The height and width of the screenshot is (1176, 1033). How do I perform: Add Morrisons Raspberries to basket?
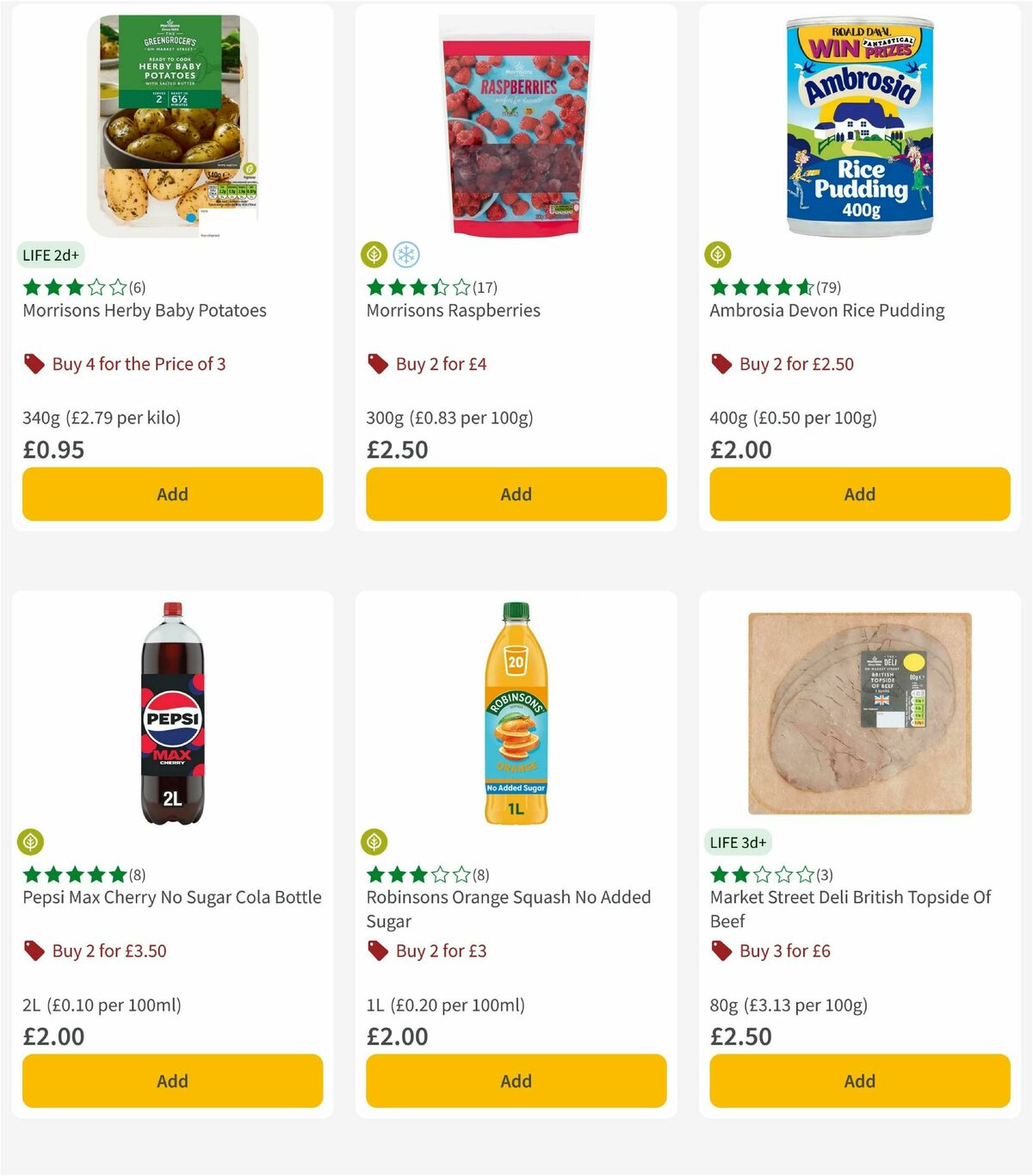point(515,494)
